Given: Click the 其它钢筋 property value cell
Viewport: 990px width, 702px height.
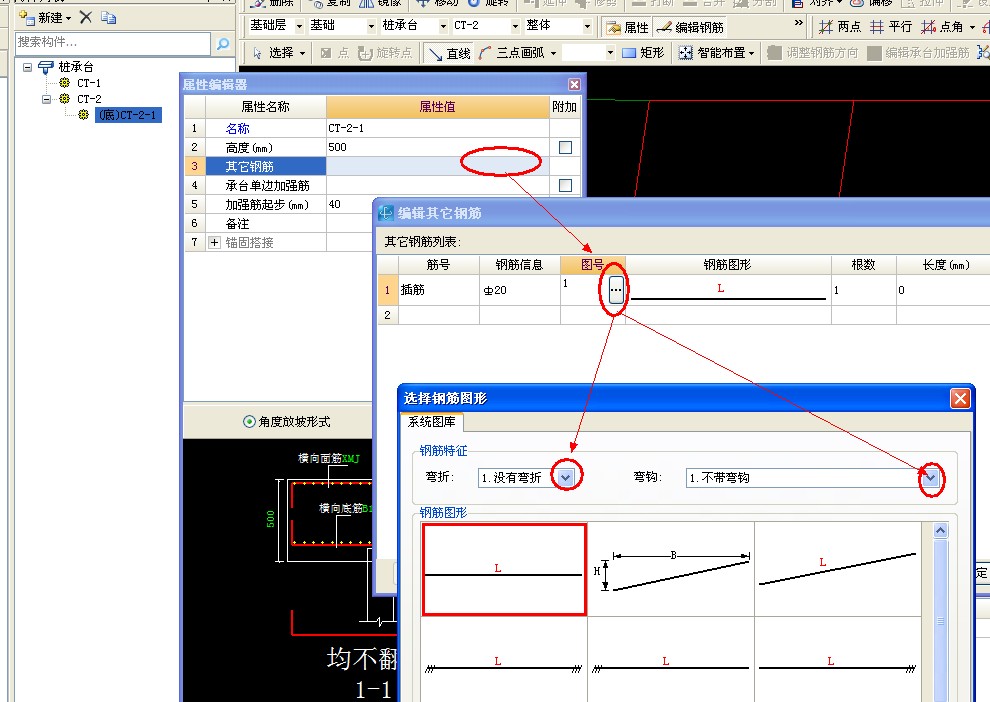Looking at the screenshot, I should coord(438,166).
